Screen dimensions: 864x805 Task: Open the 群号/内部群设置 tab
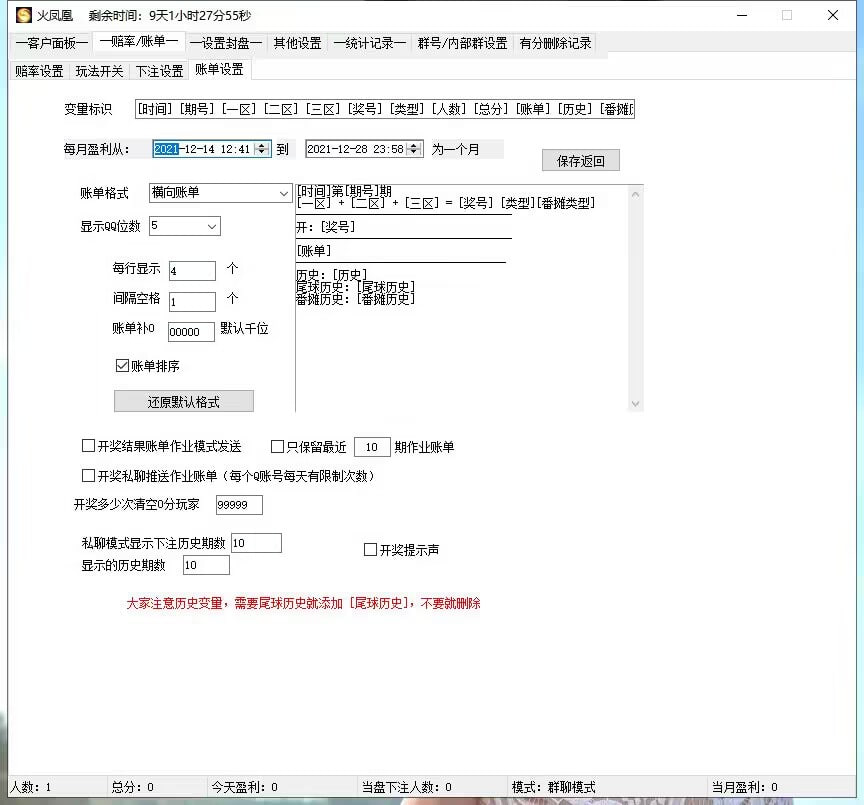(462, 43)
